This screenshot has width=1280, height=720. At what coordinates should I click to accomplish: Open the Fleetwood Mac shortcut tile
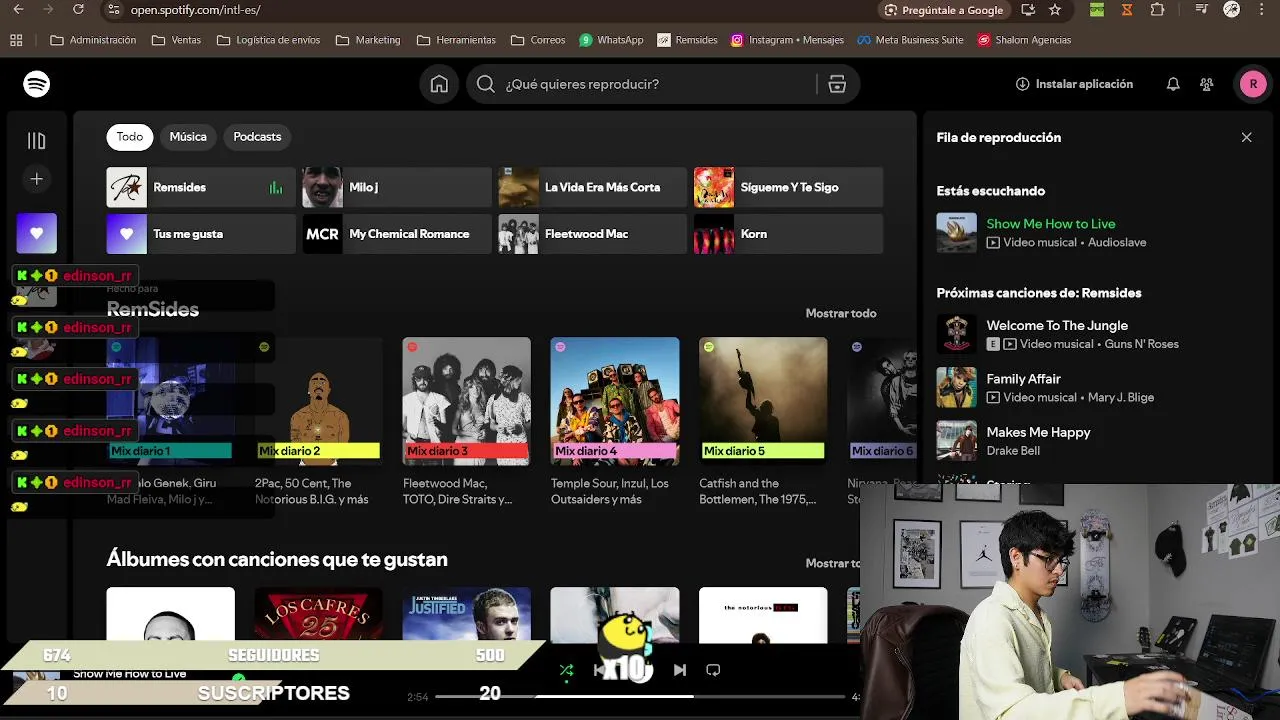593,234
